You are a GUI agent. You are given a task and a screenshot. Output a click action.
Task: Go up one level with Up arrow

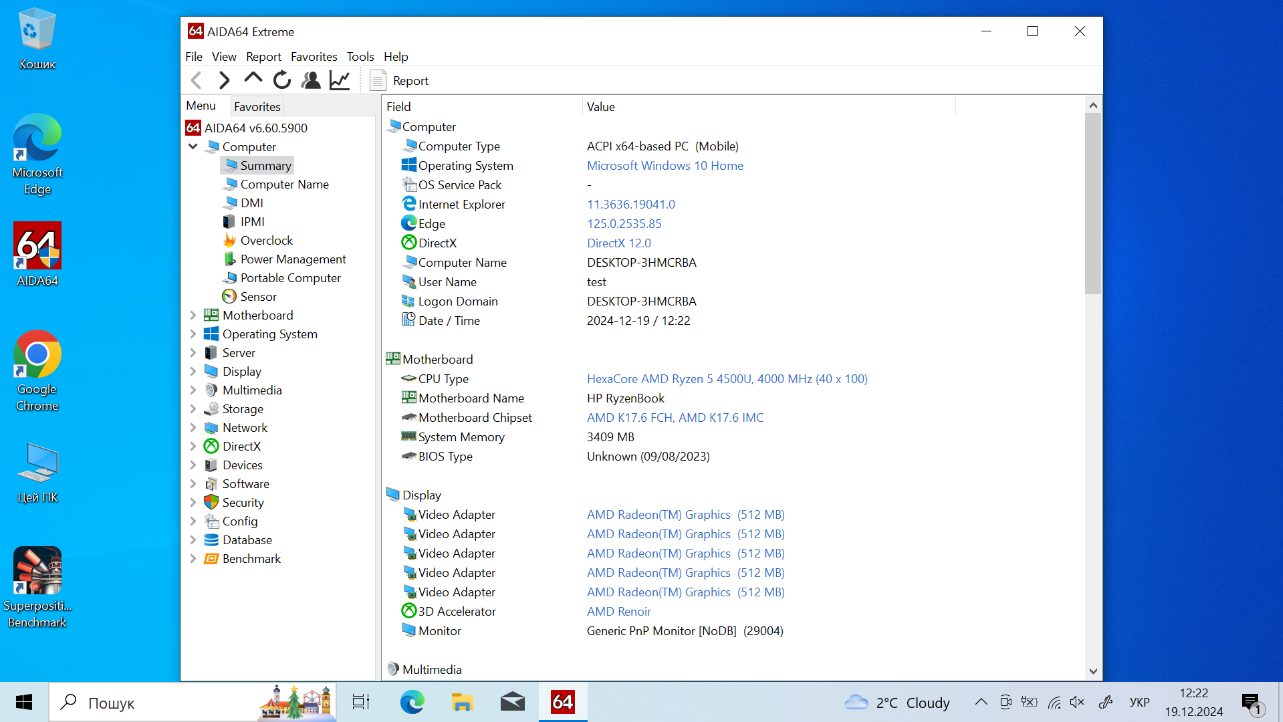click(253, 79)
